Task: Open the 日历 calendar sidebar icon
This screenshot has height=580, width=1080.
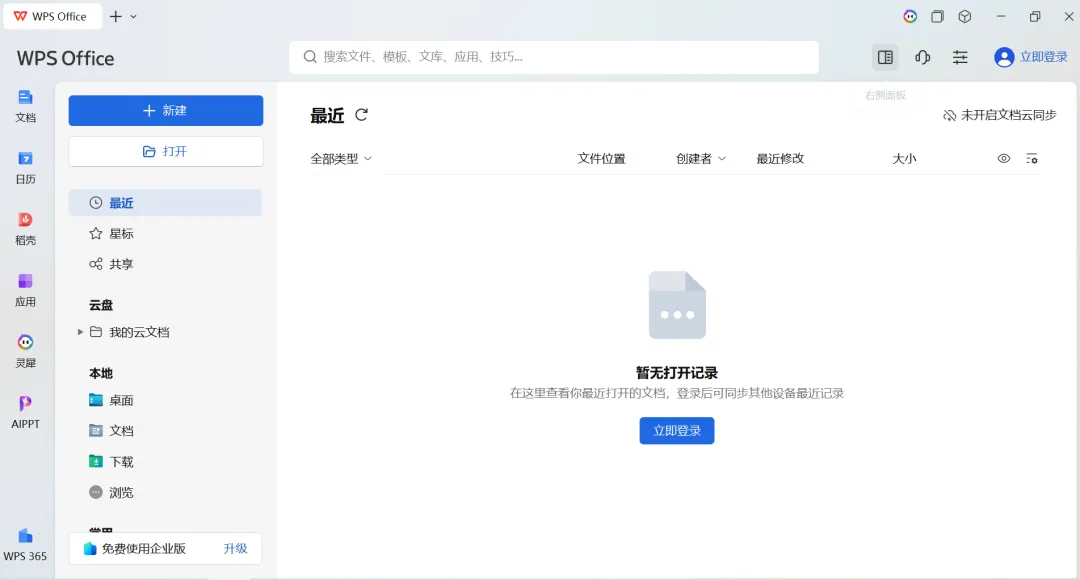Action: tap(25, 167)
